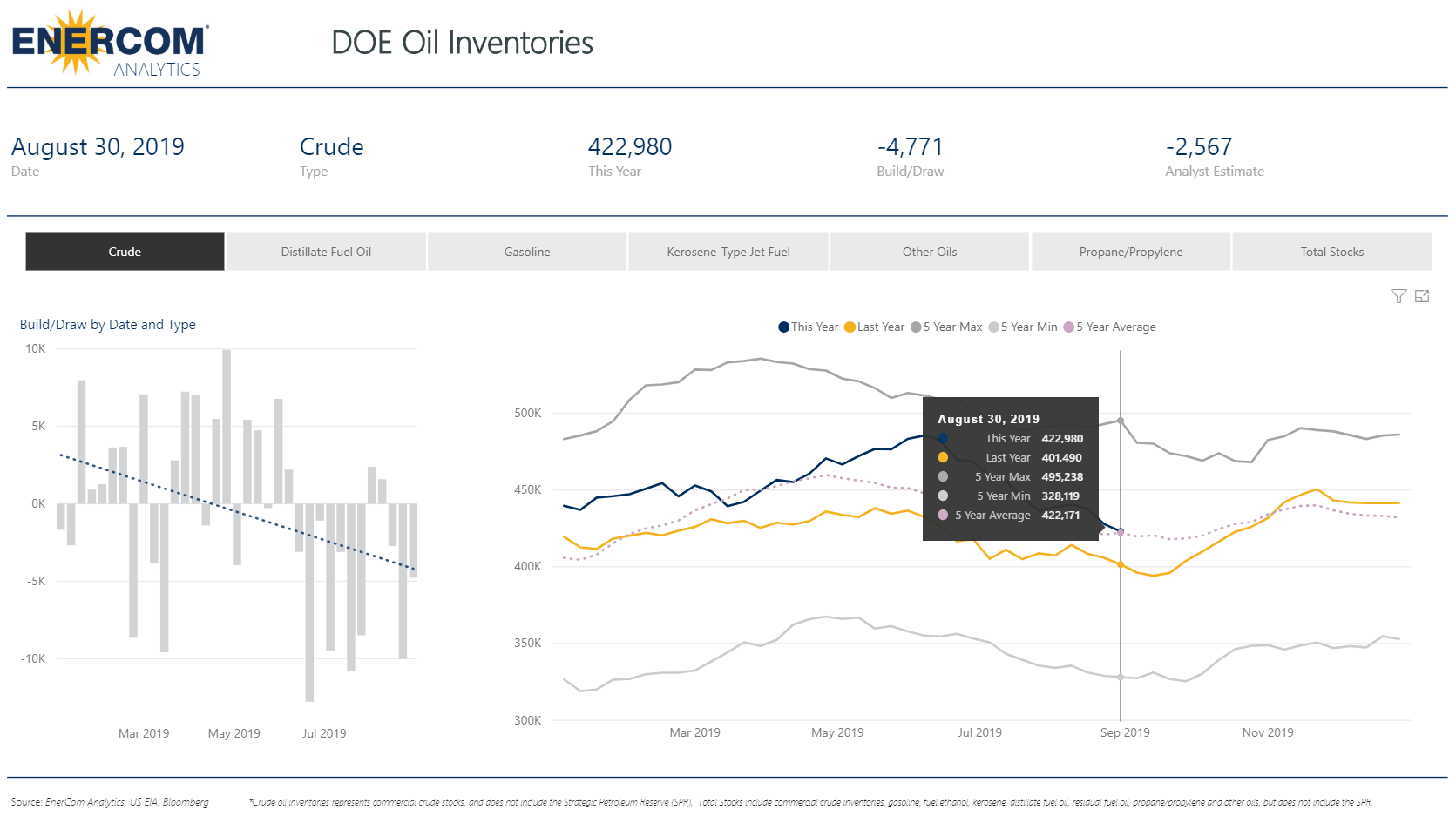Image resolution: width=1456 pixels, height=816 pixels.
Task: Click the 5 Year Min data point marker
Action: pos(1121,677)
